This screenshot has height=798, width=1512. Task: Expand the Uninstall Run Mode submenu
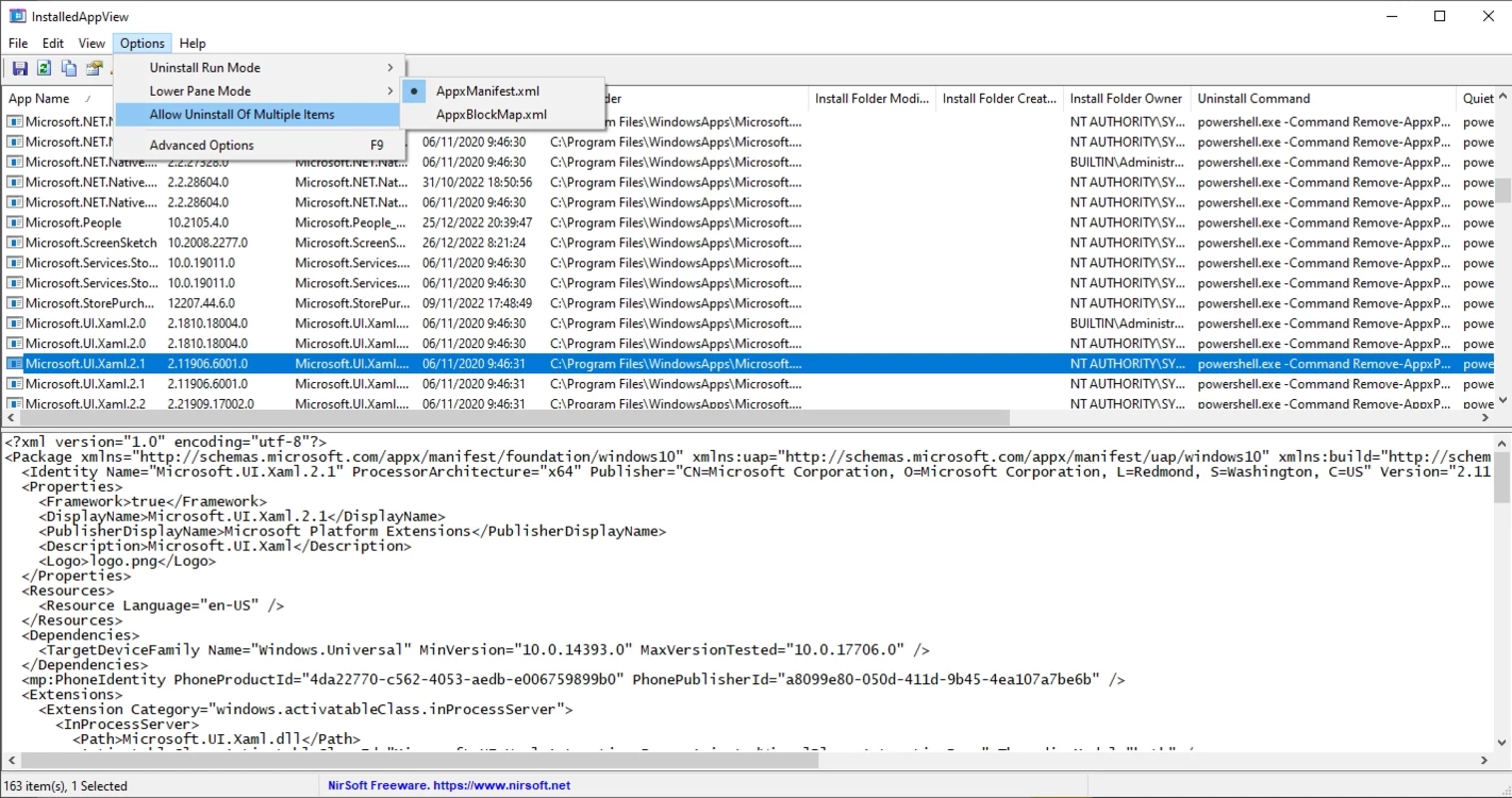257,68
